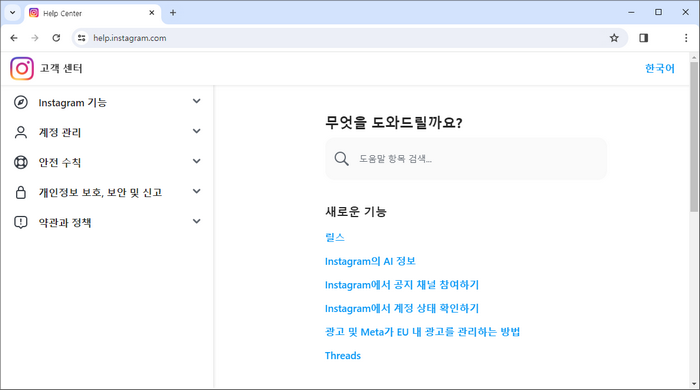The image size is (700, 390).
Task: Click the scrollbar down arrow
Action: pyautogui.click(x=694, y=384)
